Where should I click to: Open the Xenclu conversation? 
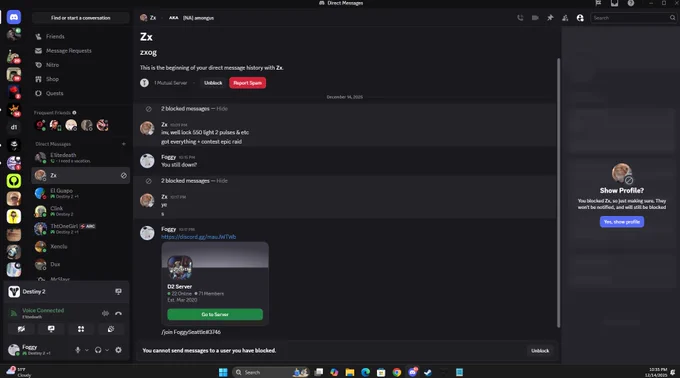tap(81, 247)
